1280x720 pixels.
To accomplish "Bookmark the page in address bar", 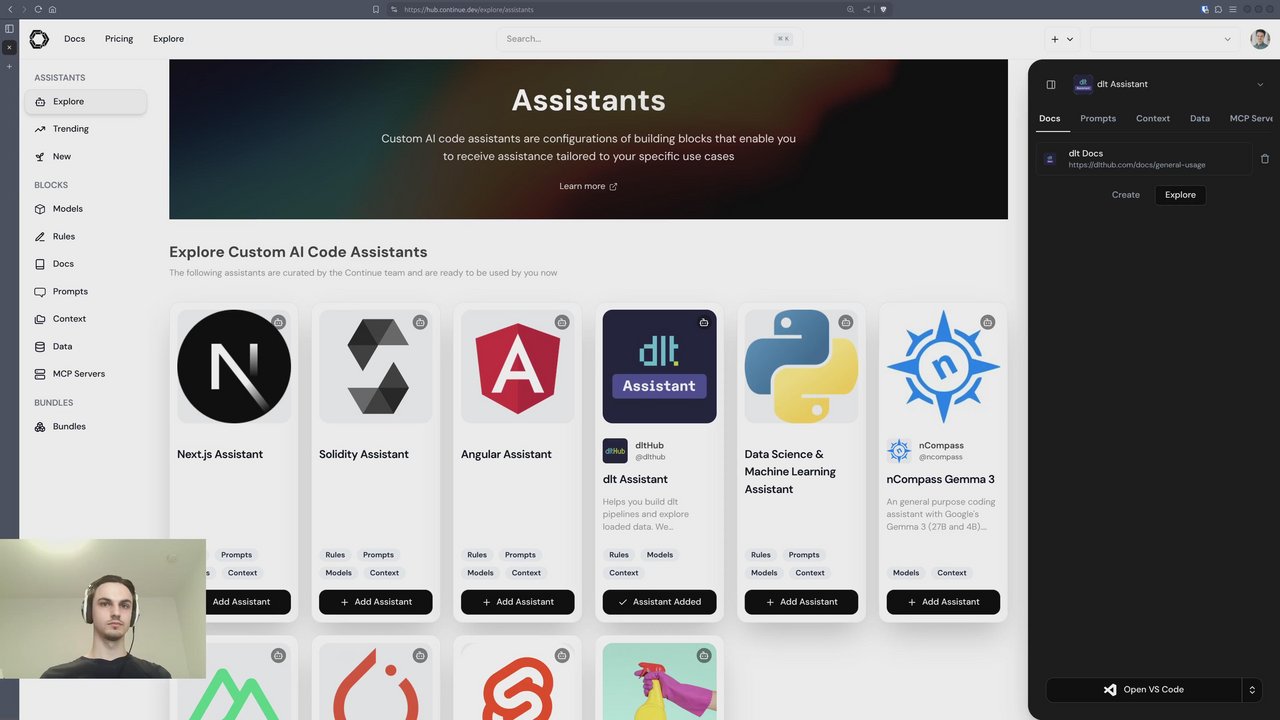I will pyautogui.click(x=376, y=9).
